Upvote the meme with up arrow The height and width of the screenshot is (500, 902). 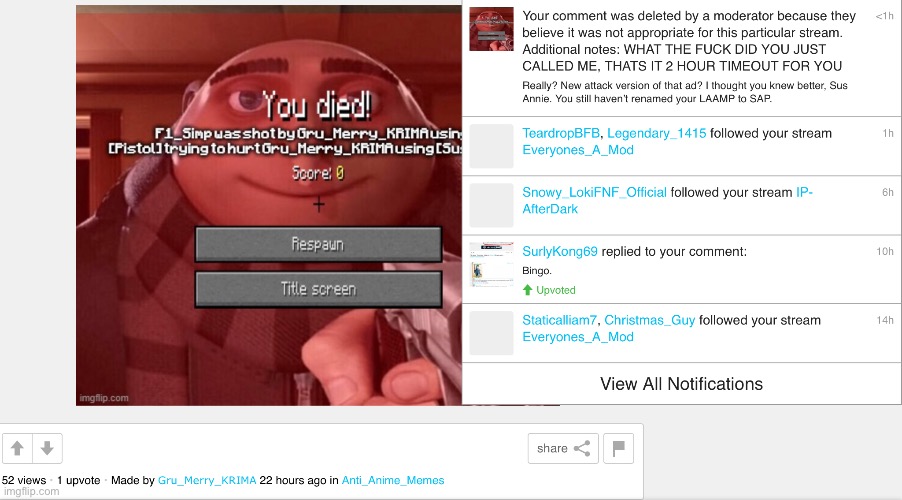pyautogui.click(x=17, y=448)
